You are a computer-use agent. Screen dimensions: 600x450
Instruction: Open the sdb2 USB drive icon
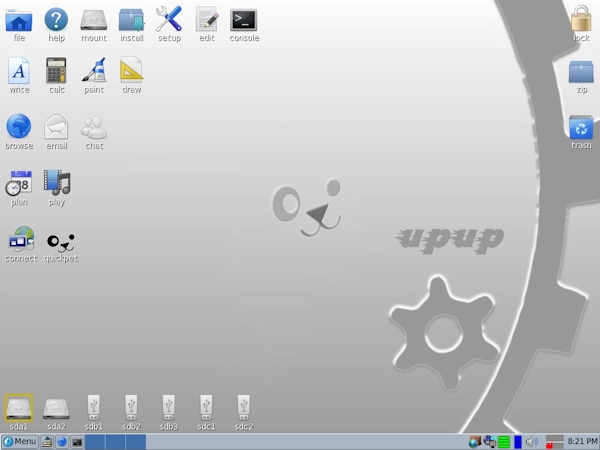click(131, 408)
